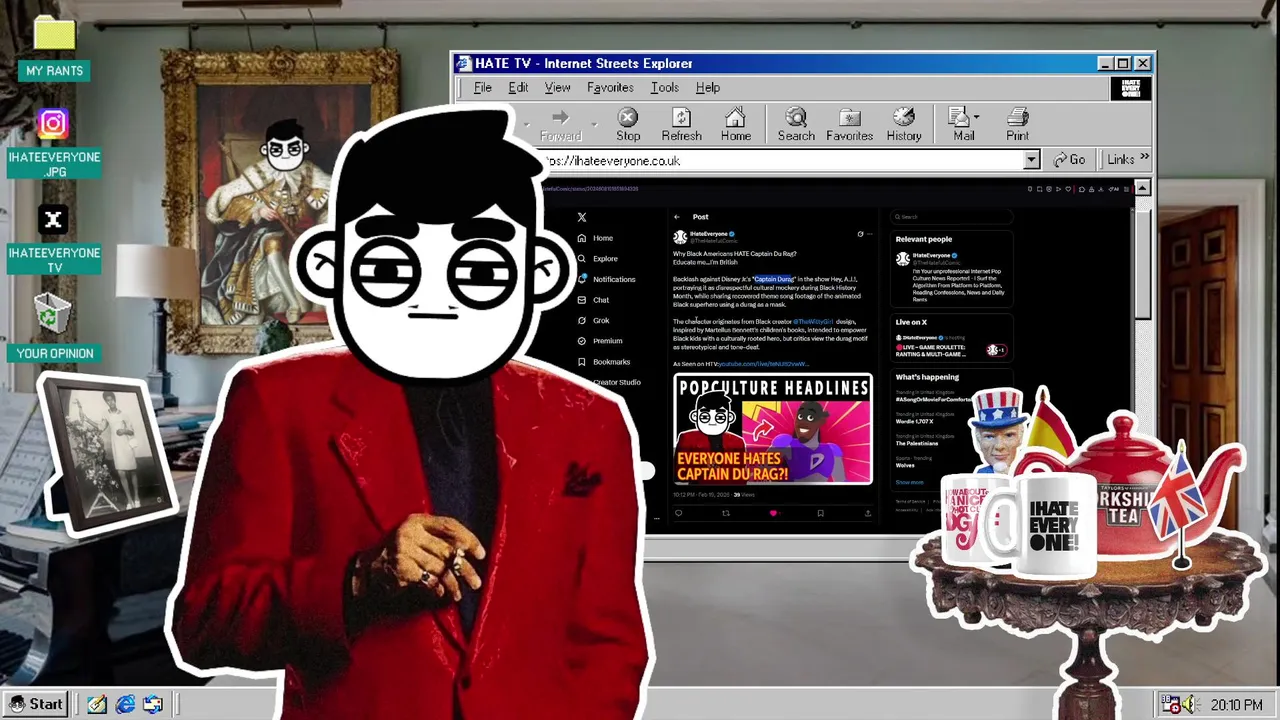Toggle the bookmark icon under the post
Viewport: 1280px width, 720px height.
tap(820, 513)
